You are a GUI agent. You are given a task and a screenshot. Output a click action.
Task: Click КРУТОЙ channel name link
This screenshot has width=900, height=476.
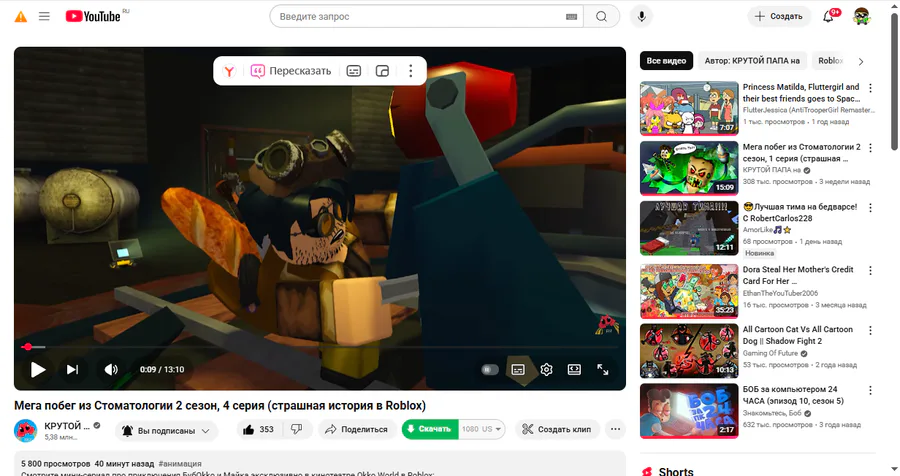click(67, 425)
